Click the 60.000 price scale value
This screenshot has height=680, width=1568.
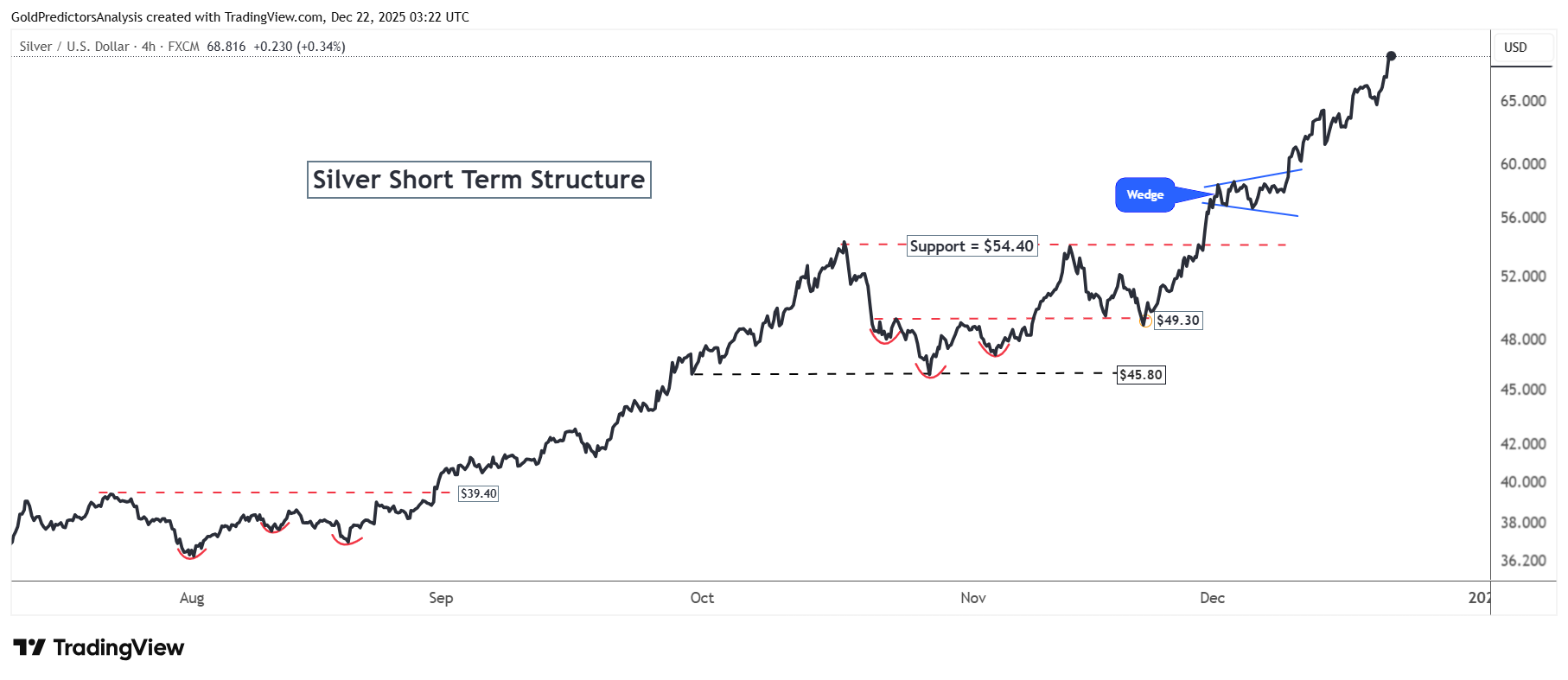[x=1523, y=164]
